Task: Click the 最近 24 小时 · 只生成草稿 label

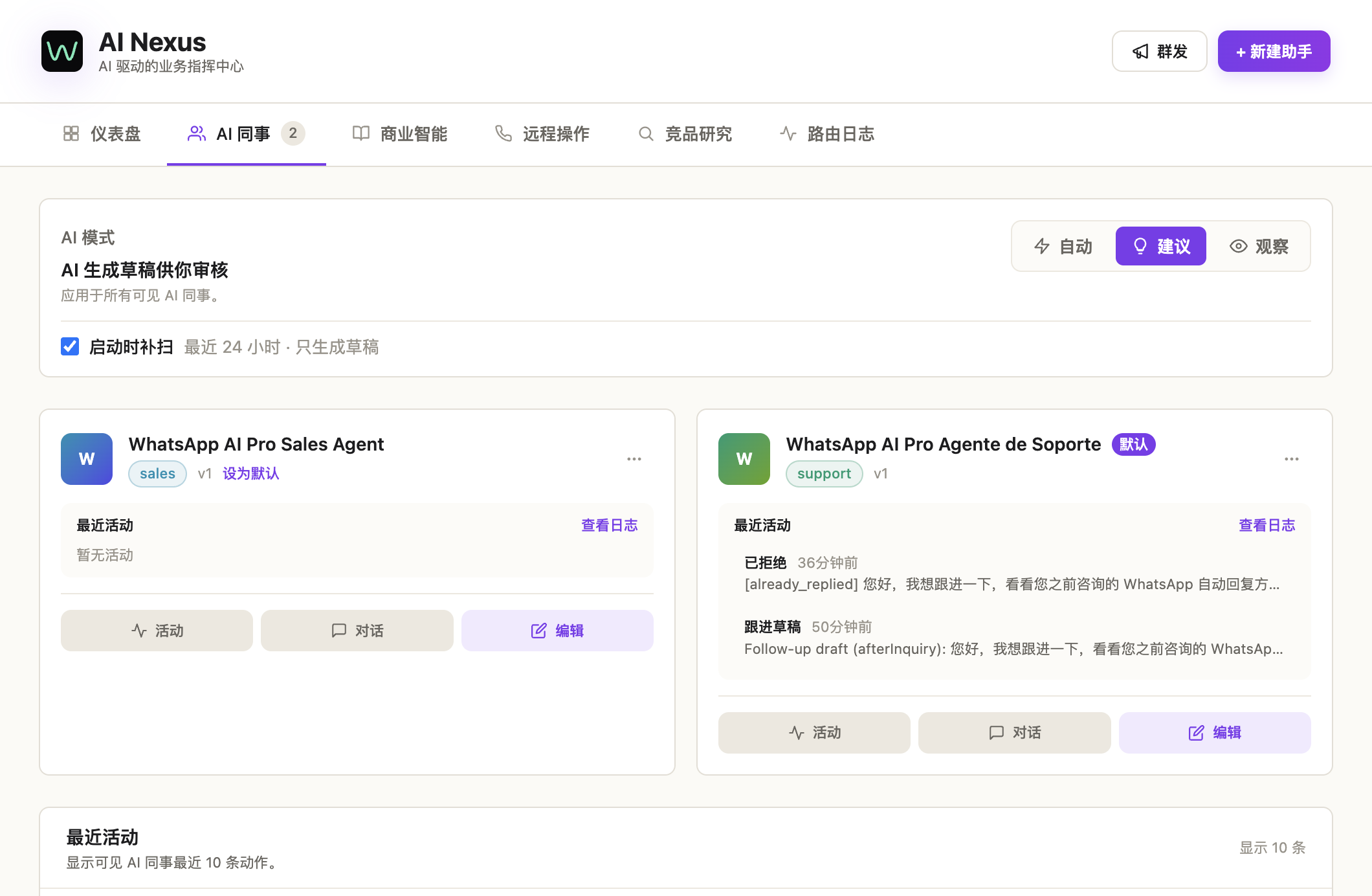Action: pos(282,347)
